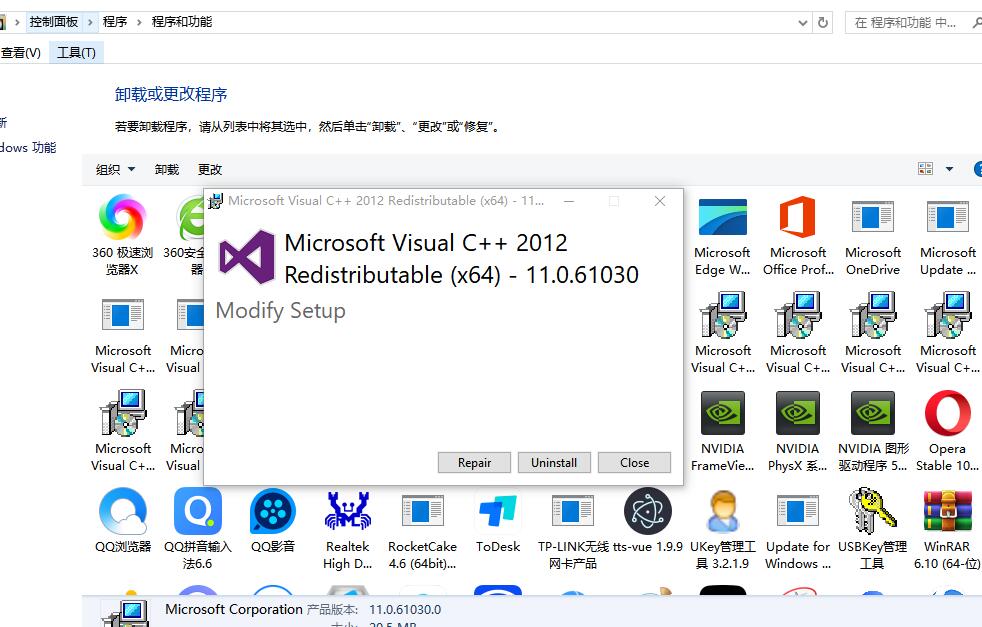
Task: Select the 360 极速浏览器X program icon
Action: click(122, 217)
